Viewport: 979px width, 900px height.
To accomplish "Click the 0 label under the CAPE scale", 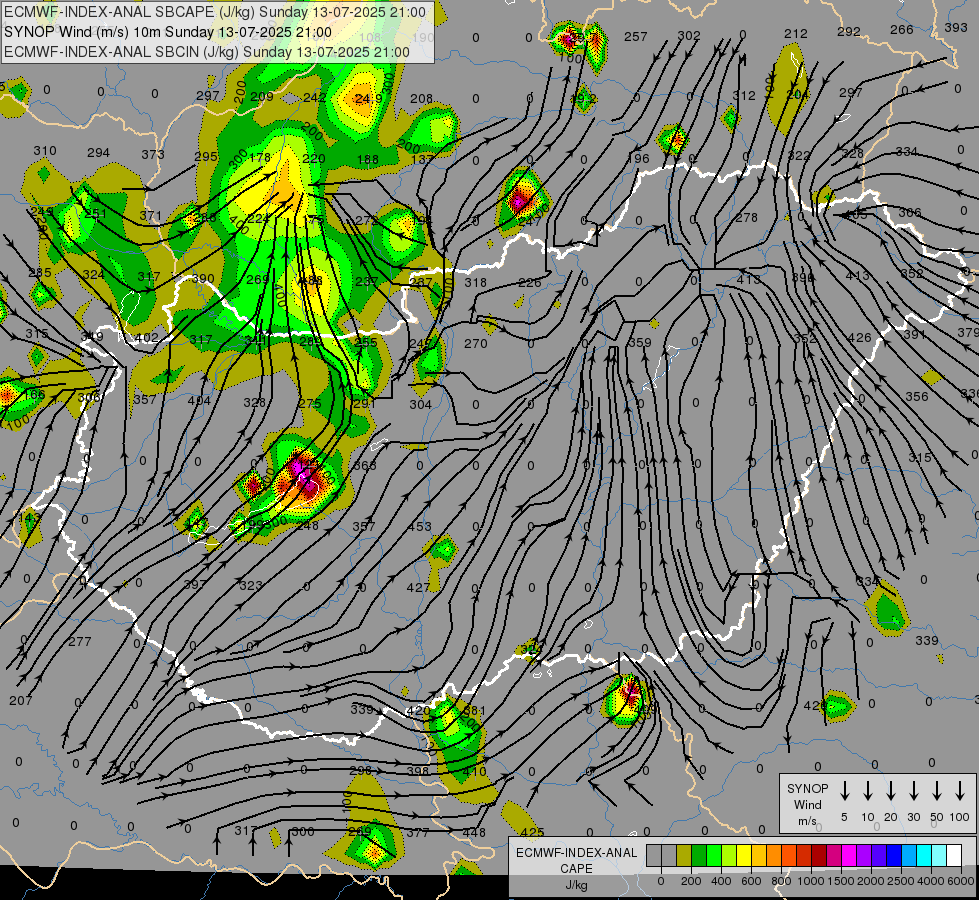I will 661,881.
